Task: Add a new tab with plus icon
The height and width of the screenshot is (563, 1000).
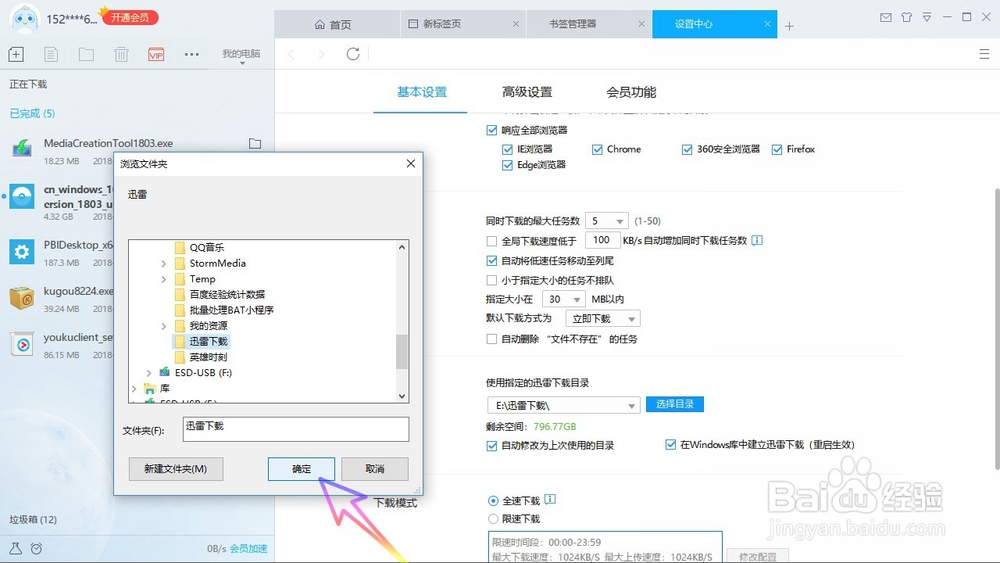Action: [x=790, y=26]
